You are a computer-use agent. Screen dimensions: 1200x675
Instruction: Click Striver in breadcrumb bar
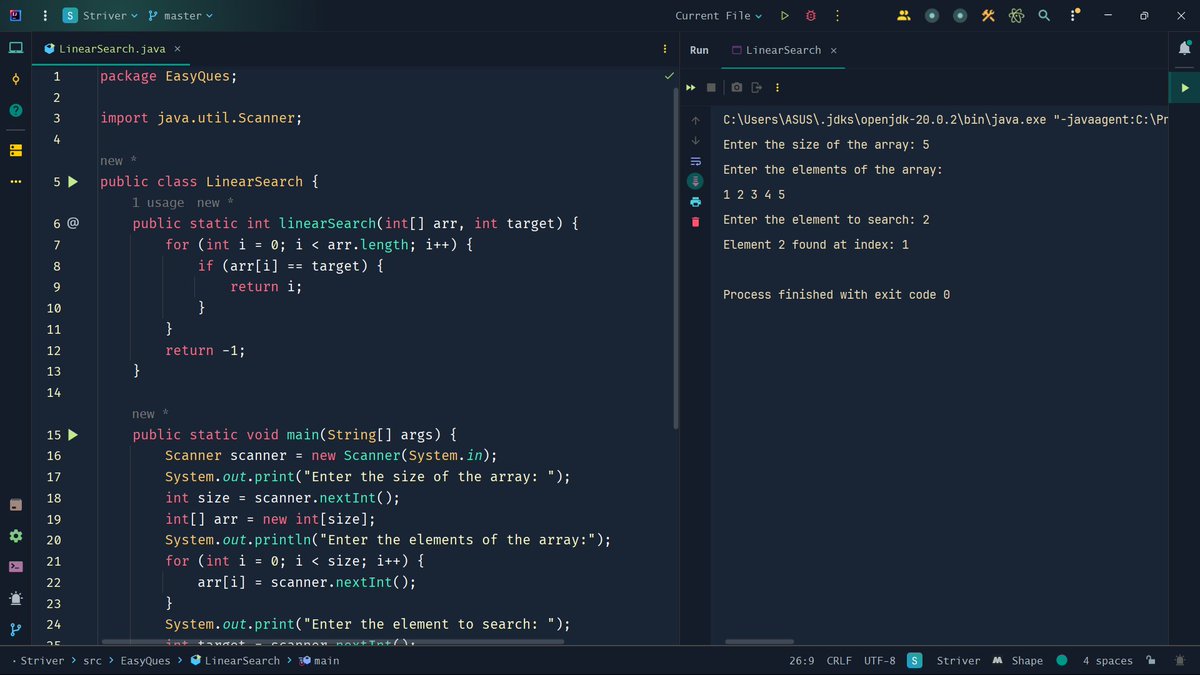pyautogui.click(x=42, y=660)
